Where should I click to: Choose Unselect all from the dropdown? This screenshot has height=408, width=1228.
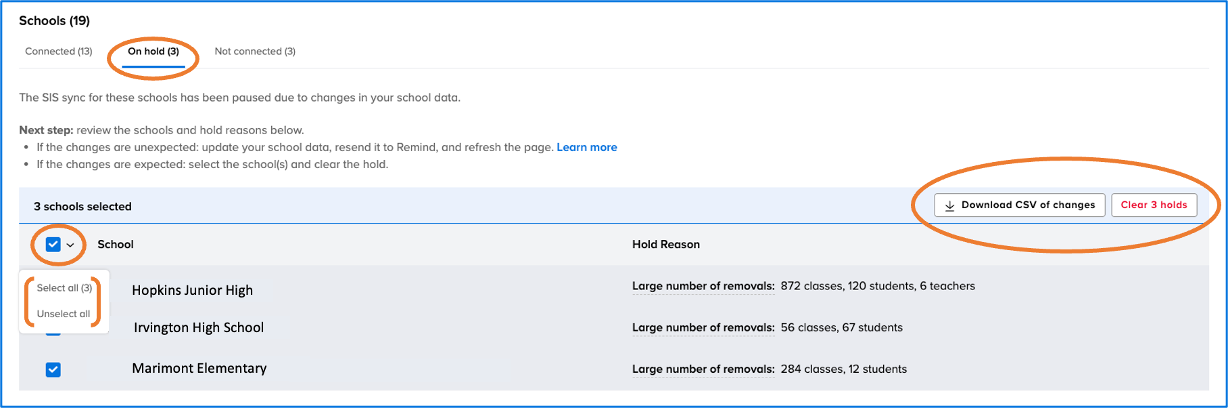tap(63, 314)
